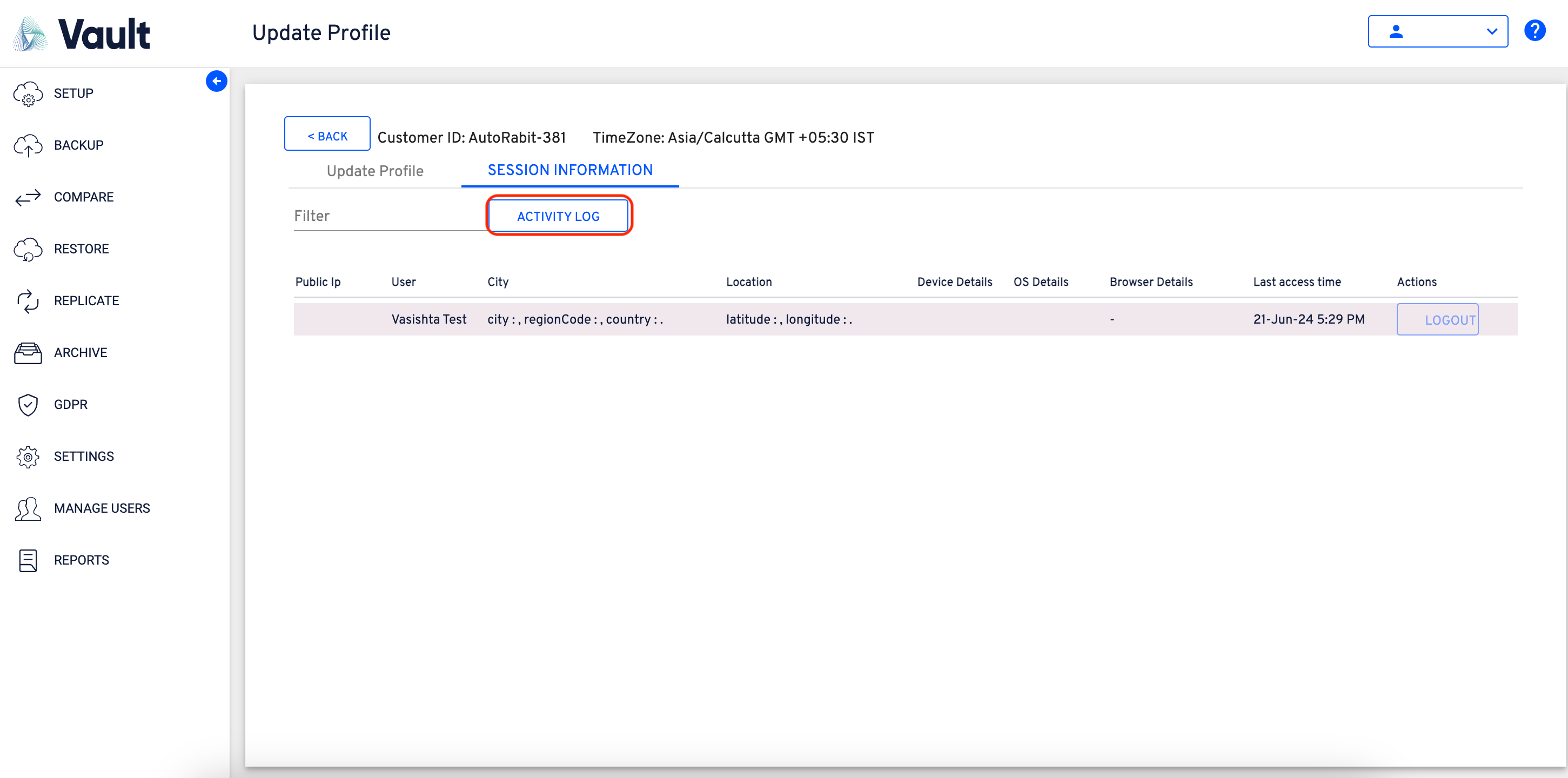Click the Setup cloud gear icon
Viewport: 1568px width, 778px height.
28,94
